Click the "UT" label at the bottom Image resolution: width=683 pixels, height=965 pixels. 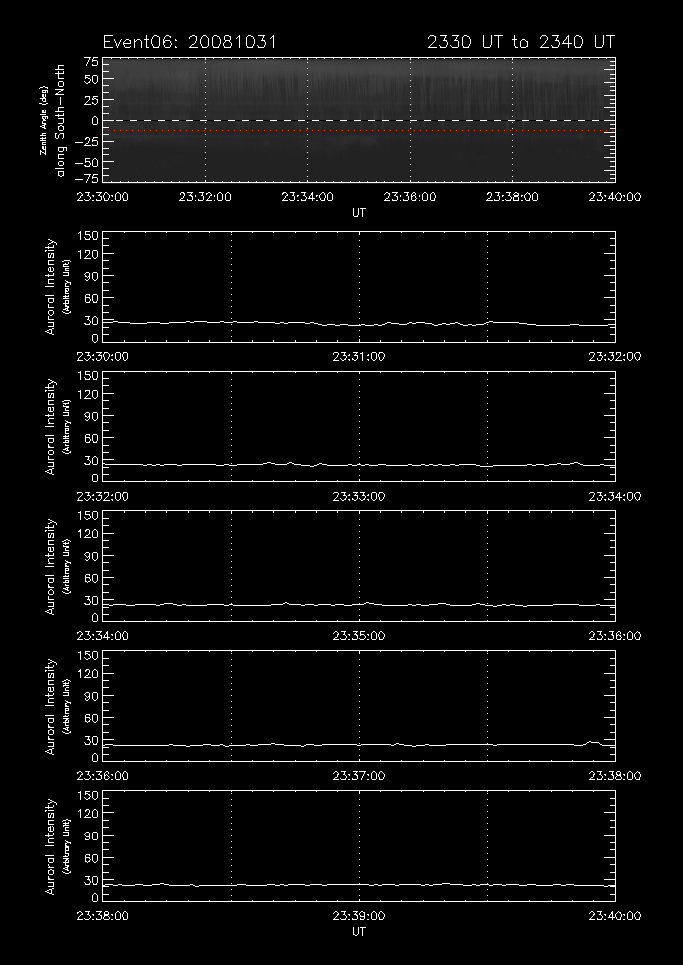click(x=359, y=932)
